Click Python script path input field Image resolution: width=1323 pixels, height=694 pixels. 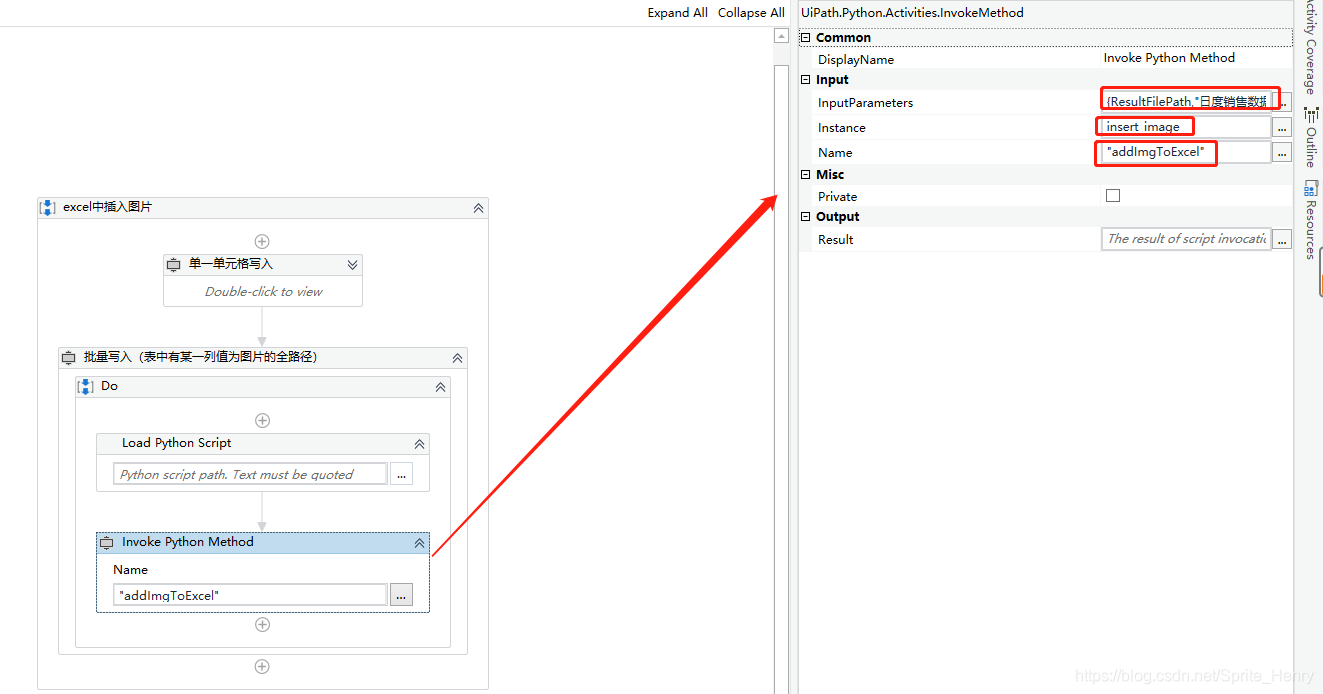coord(250,474)
